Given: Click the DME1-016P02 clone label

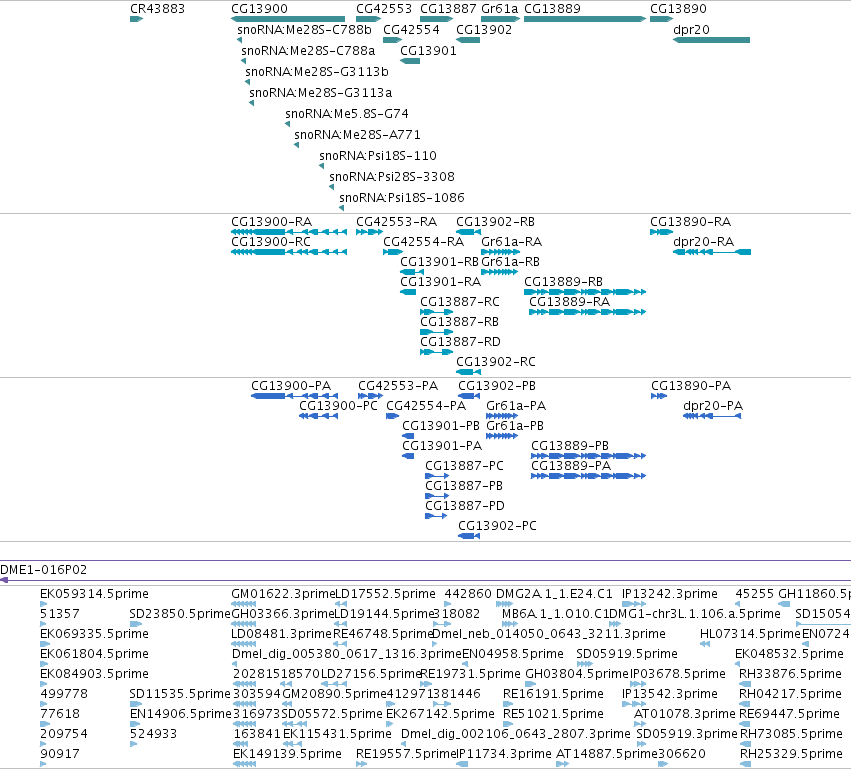Looking at the screenshot, I should (43, 570).
